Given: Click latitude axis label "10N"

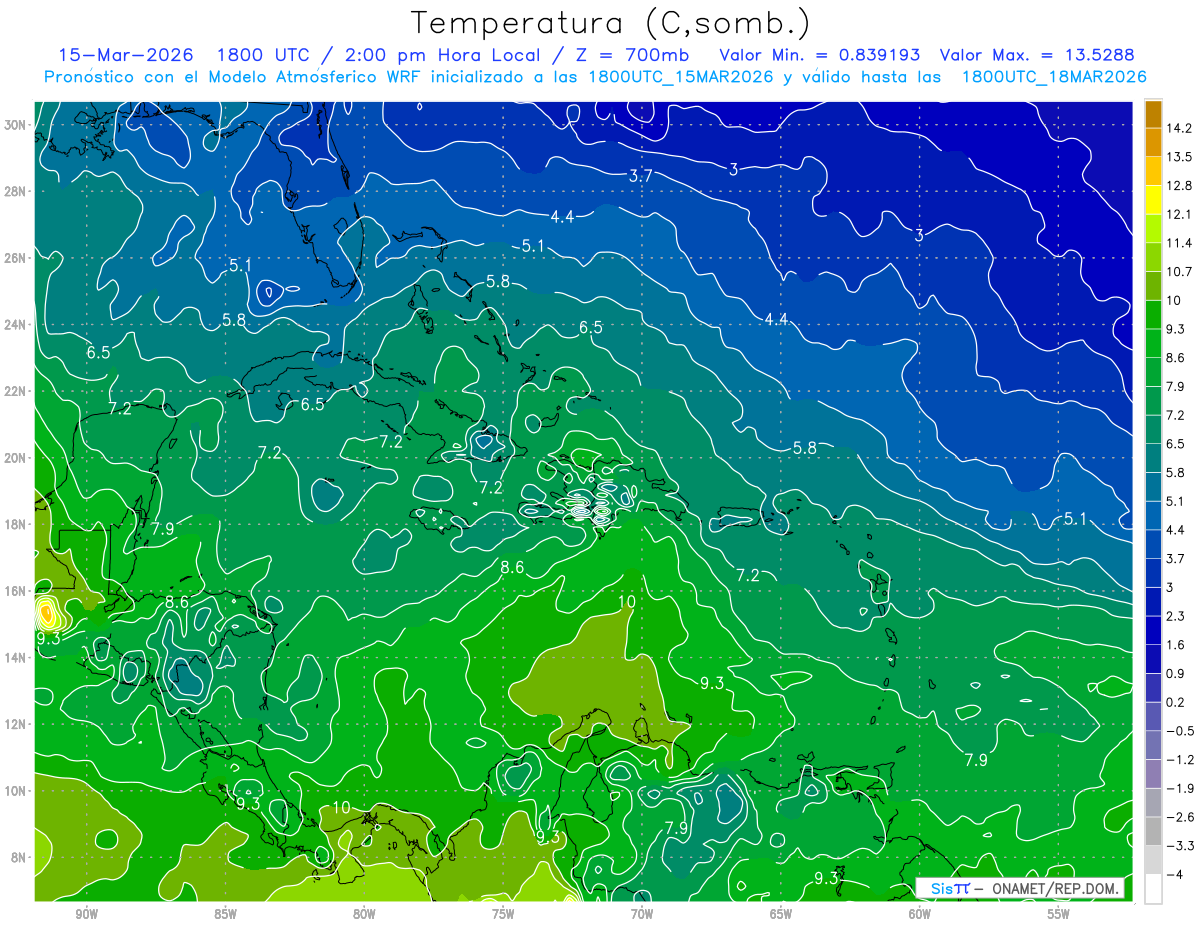Looking at the screenshot, I should click(15, 790).
